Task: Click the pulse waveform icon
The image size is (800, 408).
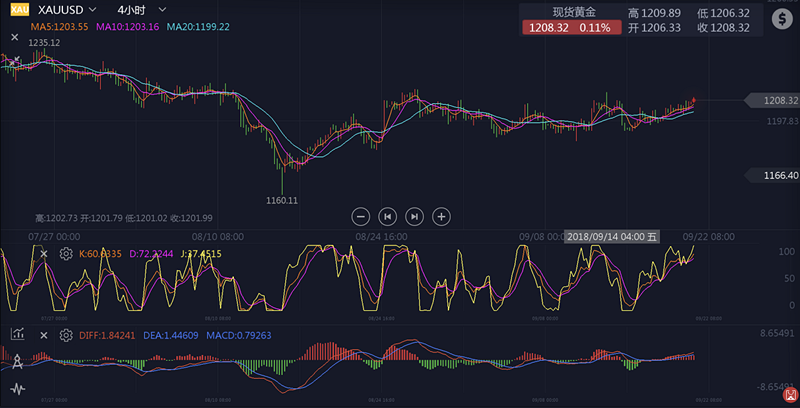Action: click(x=17, y=388)
